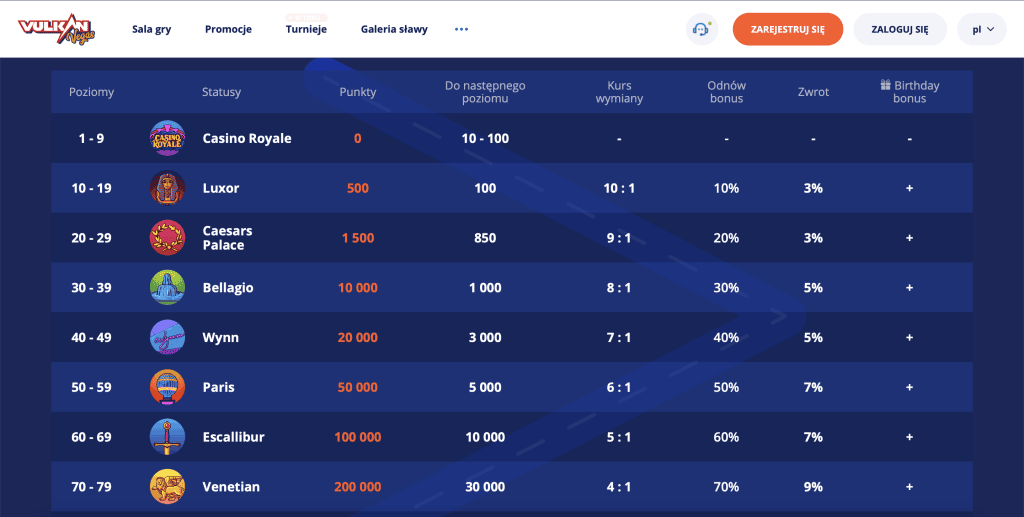Click the 10 - 19 levels cell
Image resolution: width=1024 pixels, height=517 pixels.
[x=91, y=188]
